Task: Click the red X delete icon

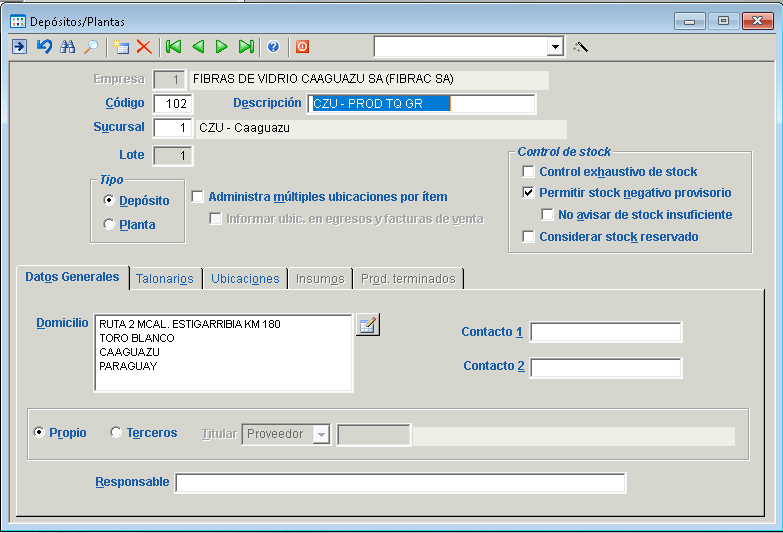Action: pos(144,47)
